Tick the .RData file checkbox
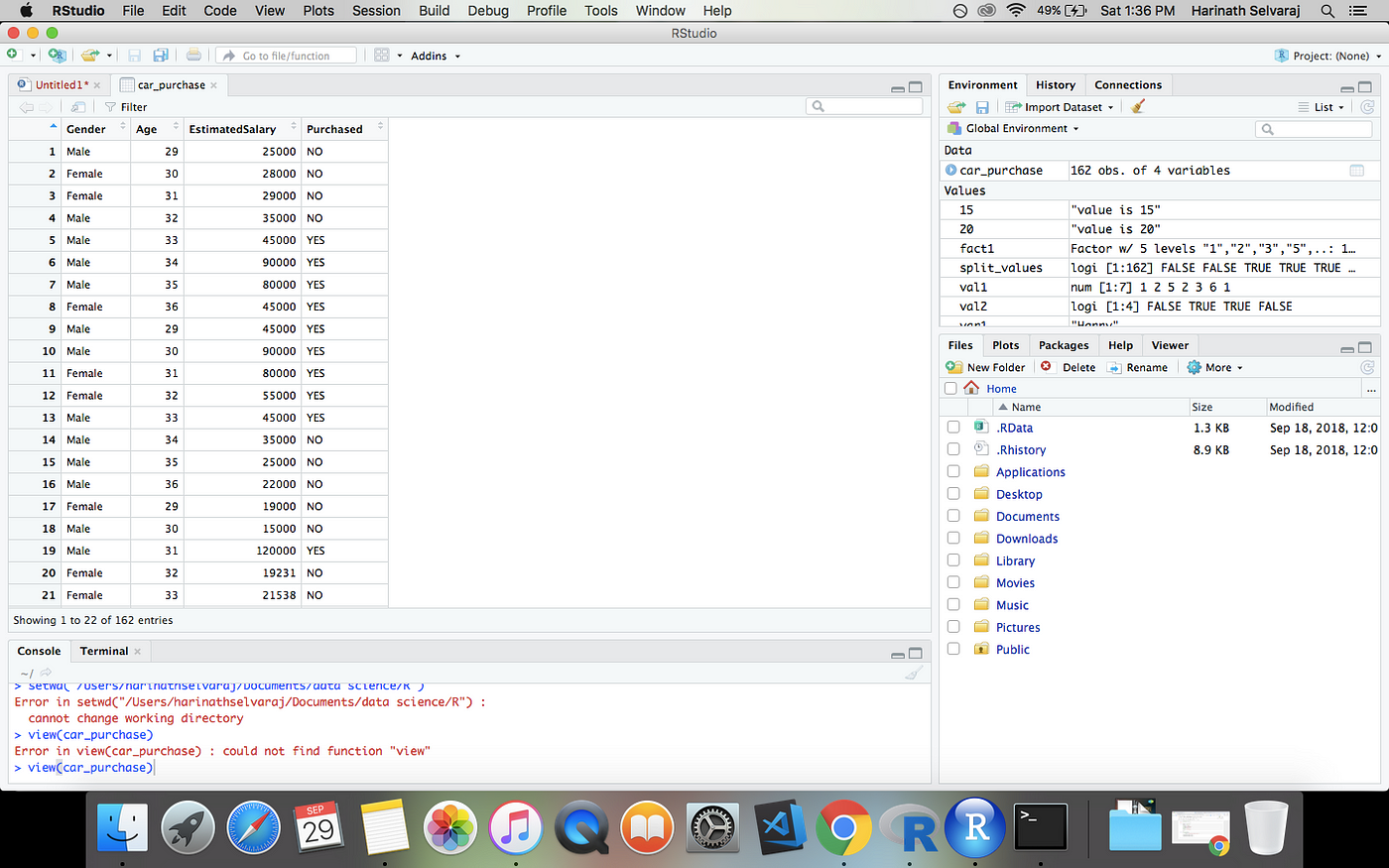This screenshot has height=868, width=1389. [953, 427]
